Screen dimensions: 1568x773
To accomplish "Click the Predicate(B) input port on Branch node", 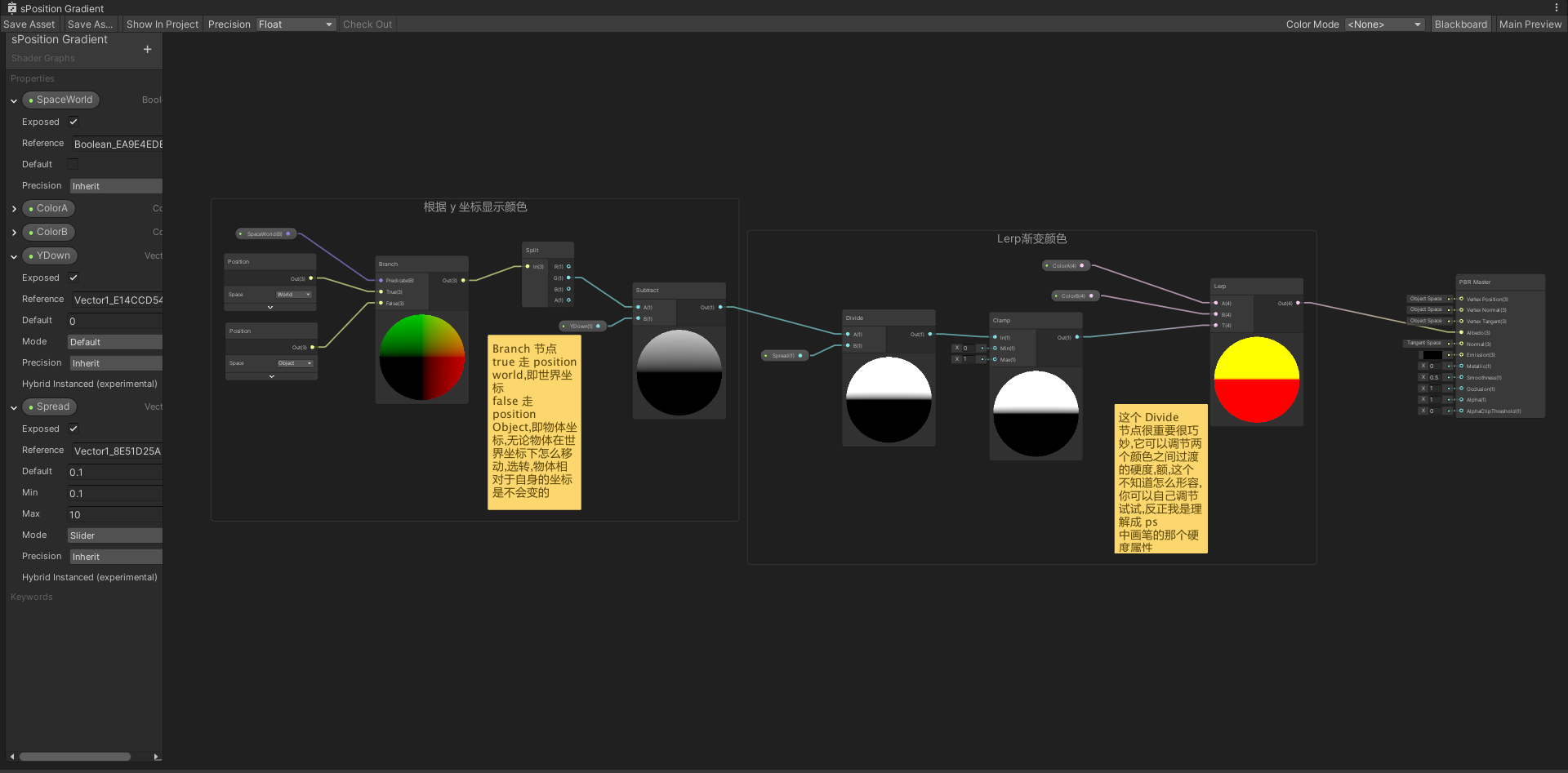I will coord(381,280).
